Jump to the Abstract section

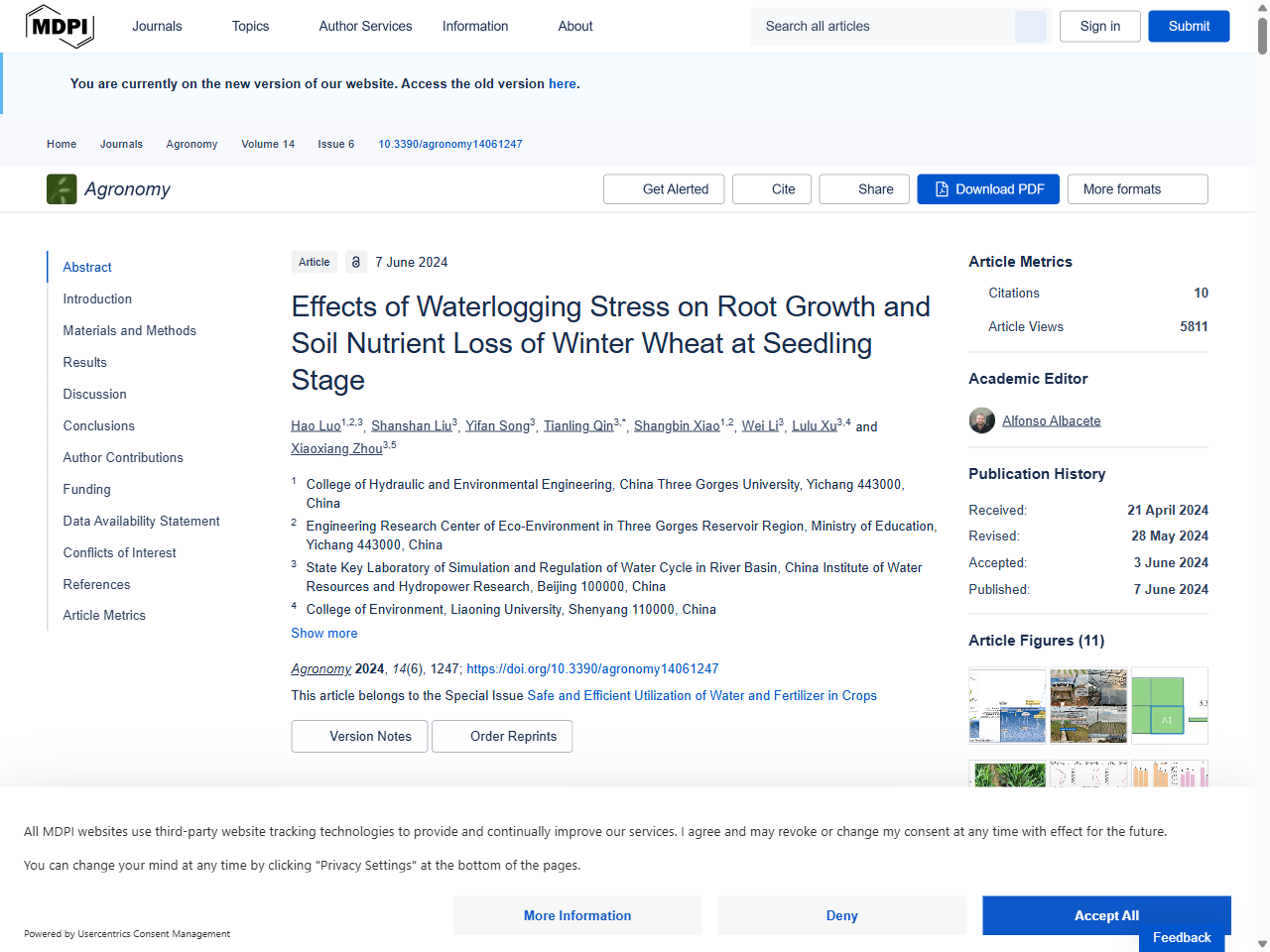tap(87, 267)
